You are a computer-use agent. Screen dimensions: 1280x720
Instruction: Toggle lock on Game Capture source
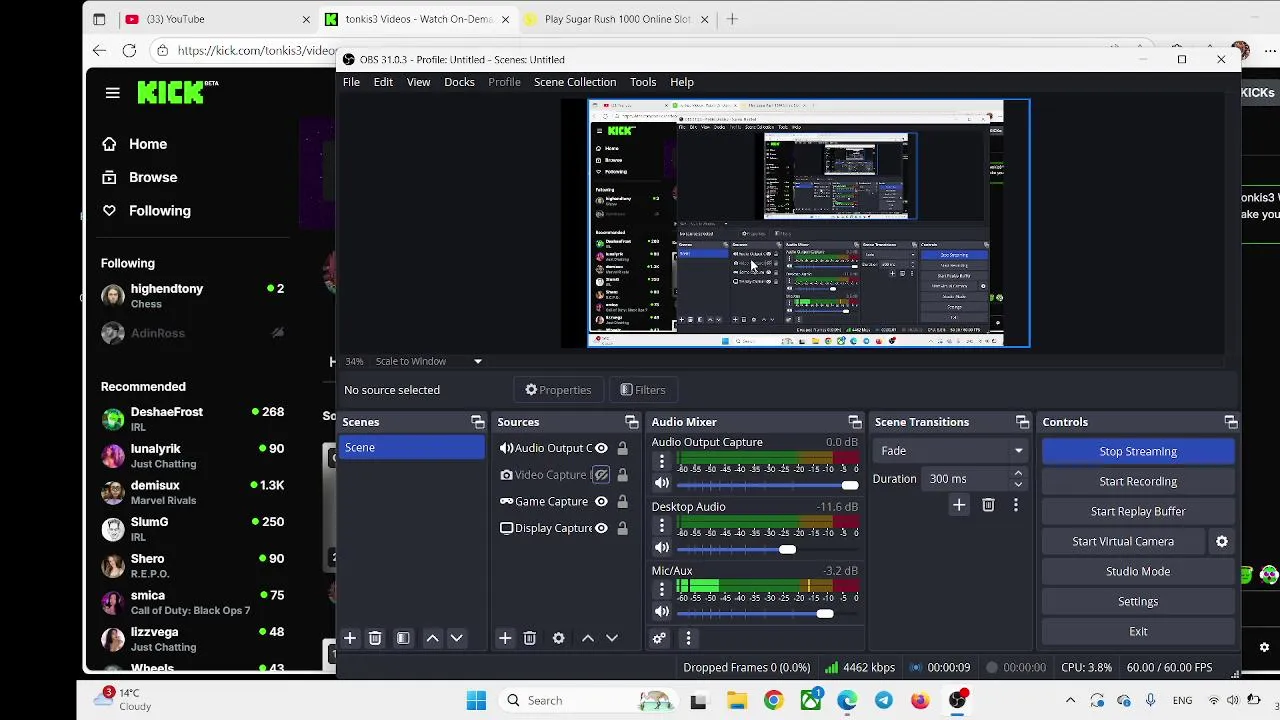(x=622, y=502)
